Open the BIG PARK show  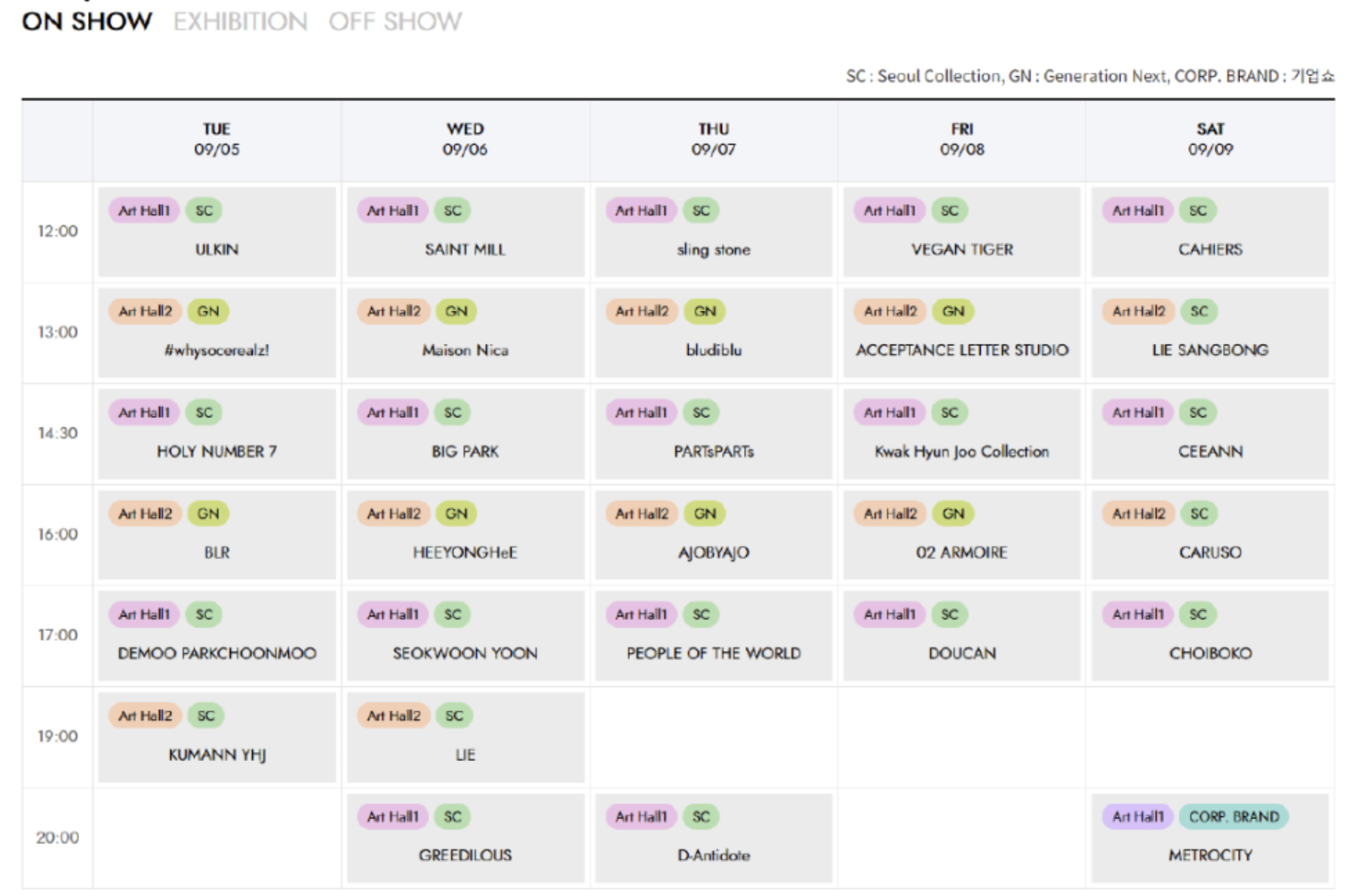(465, 434)
